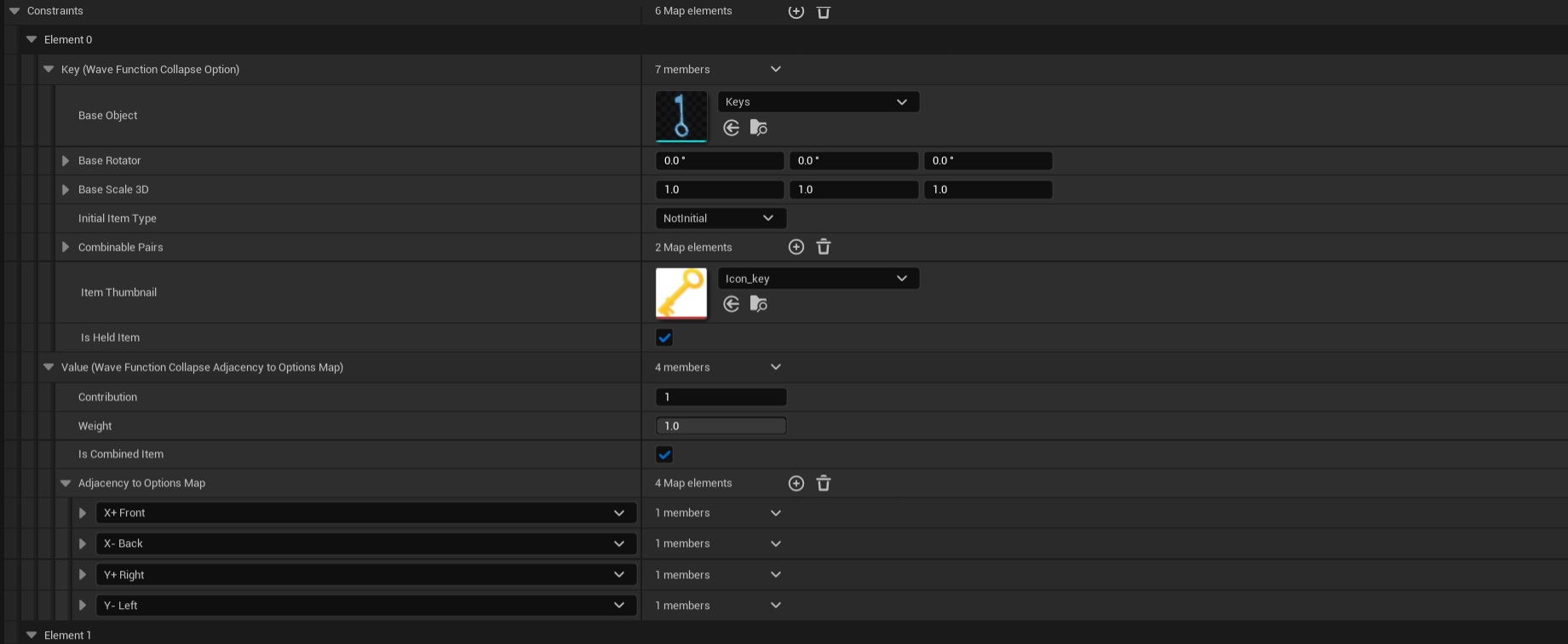This screenshot has height=644, width=1568.
Task: Browse to Icon_key asset in content browser
Action: click(758, 304)
